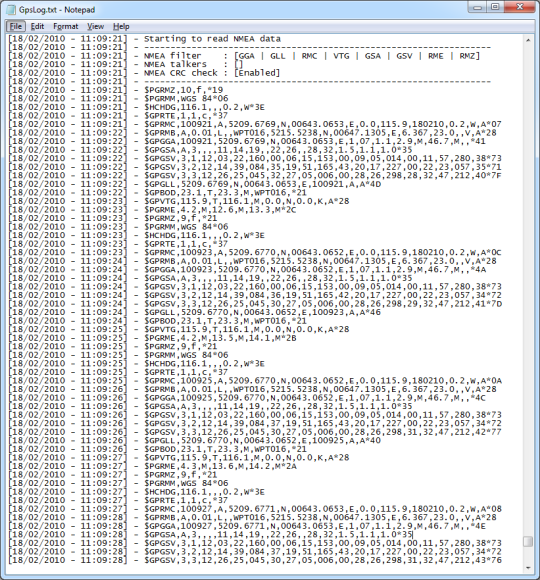This screenshot has width=540, height=580.
Task: Close the GpsLog.txt Notepad window
Action: point(520,7)
